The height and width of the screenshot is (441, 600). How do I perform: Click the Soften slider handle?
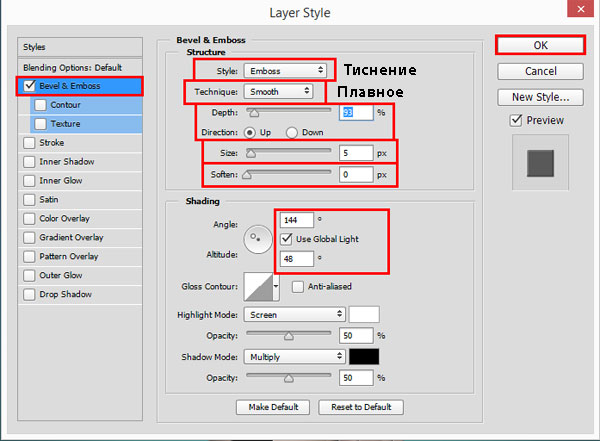click(x=247, y=175)
